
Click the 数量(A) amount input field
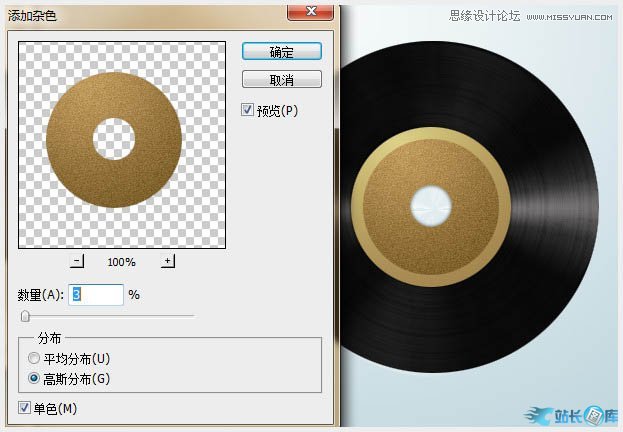(95, 295)
